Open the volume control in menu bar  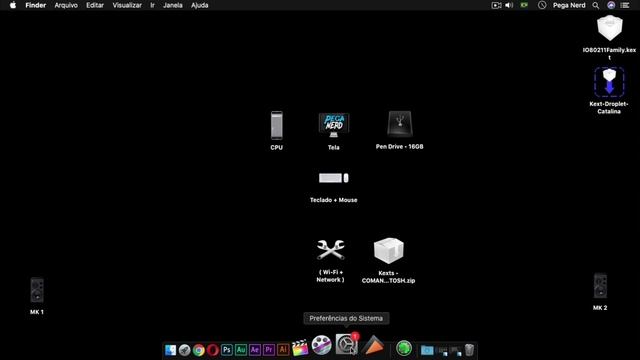click(509, 5)
